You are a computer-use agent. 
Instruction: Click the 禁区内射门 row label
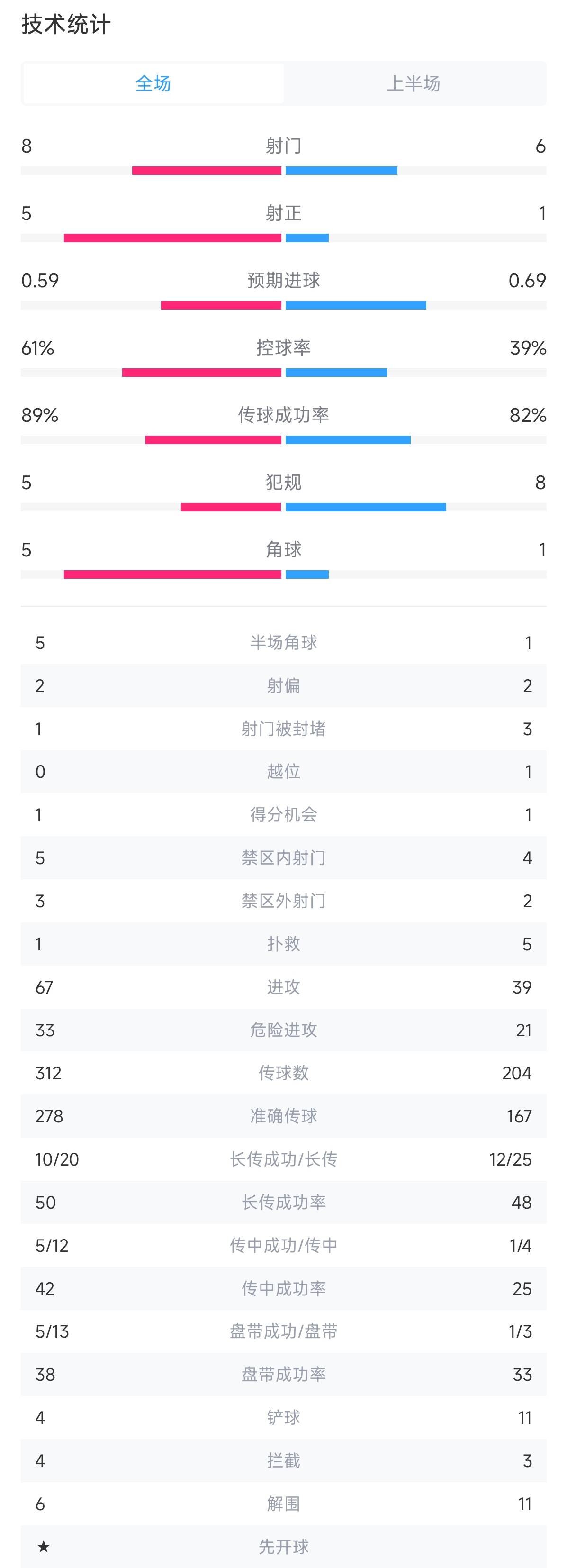(x=283, y=857)
